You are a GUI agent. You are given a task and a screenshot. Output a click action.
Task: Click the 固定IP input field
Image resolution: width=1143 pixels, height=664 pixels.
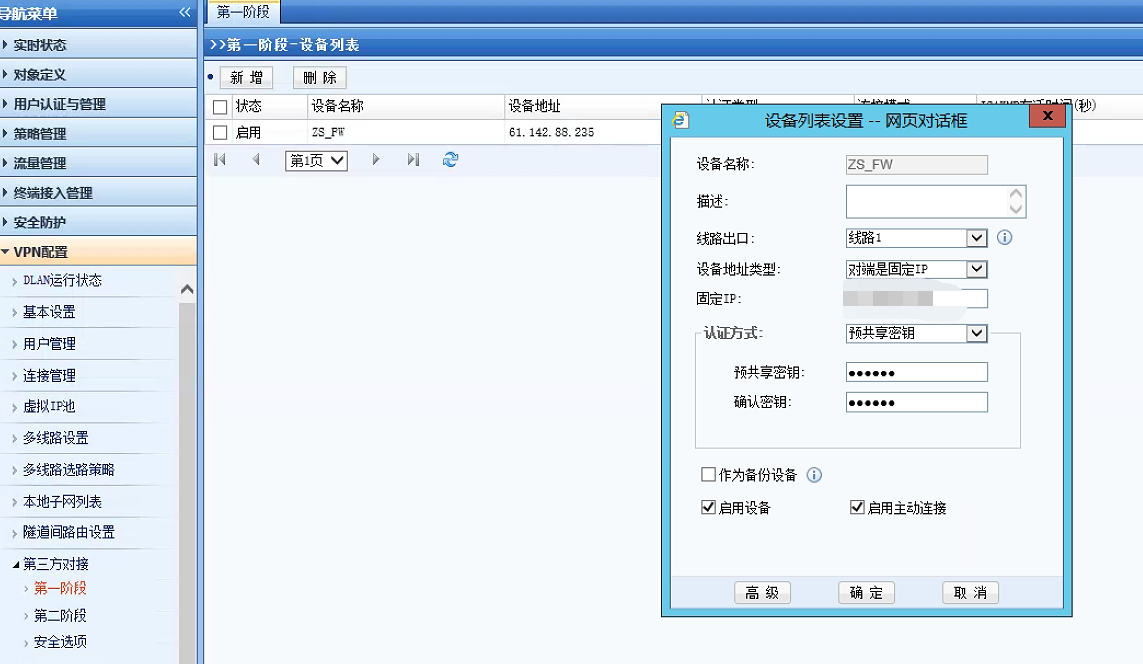click(916, 298)
